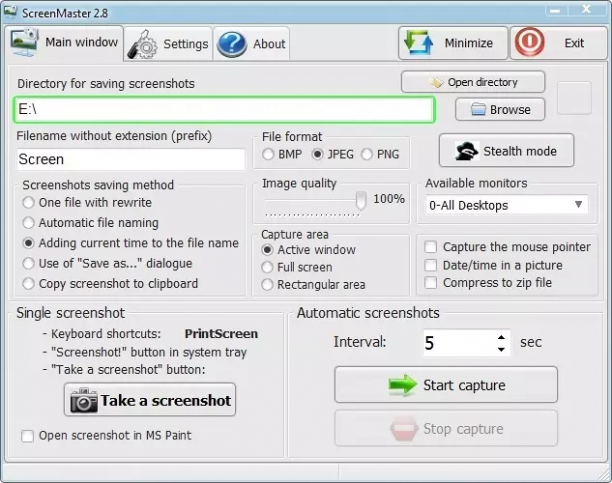Increase interval with the up stepper arrow
The height and width of the screenshot is (483, 612).
tap(501, 337)
